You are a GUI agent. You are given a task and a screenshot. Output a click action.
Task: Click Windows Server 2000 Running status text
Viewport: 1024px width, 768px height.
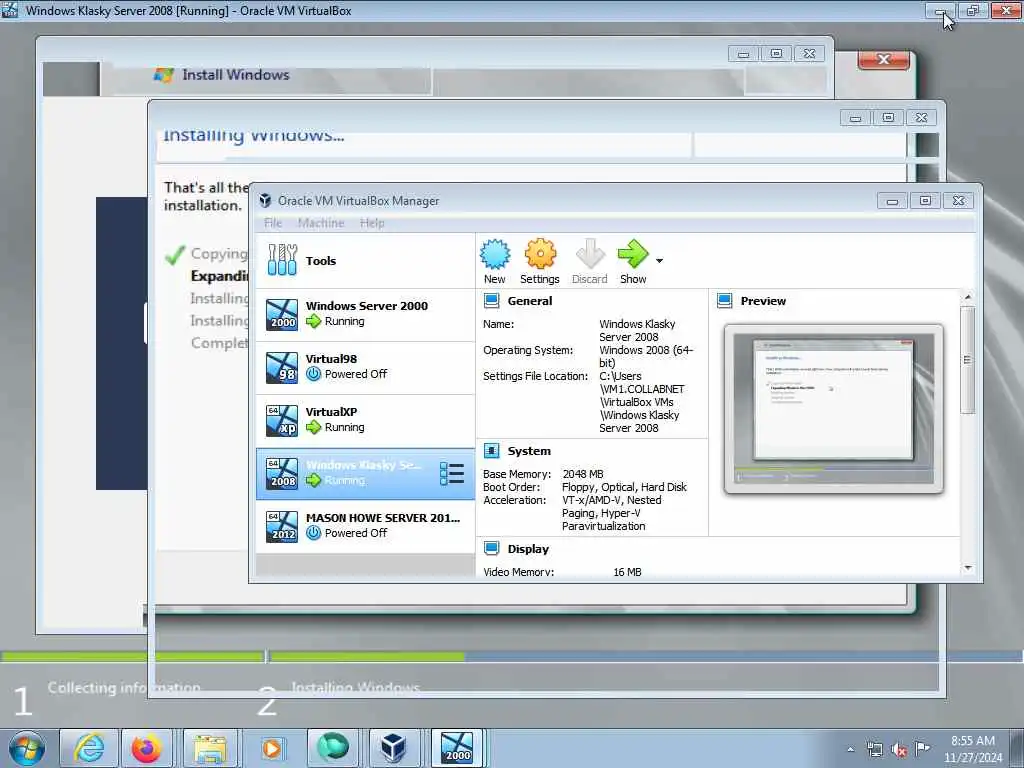[x=344, y=321]
